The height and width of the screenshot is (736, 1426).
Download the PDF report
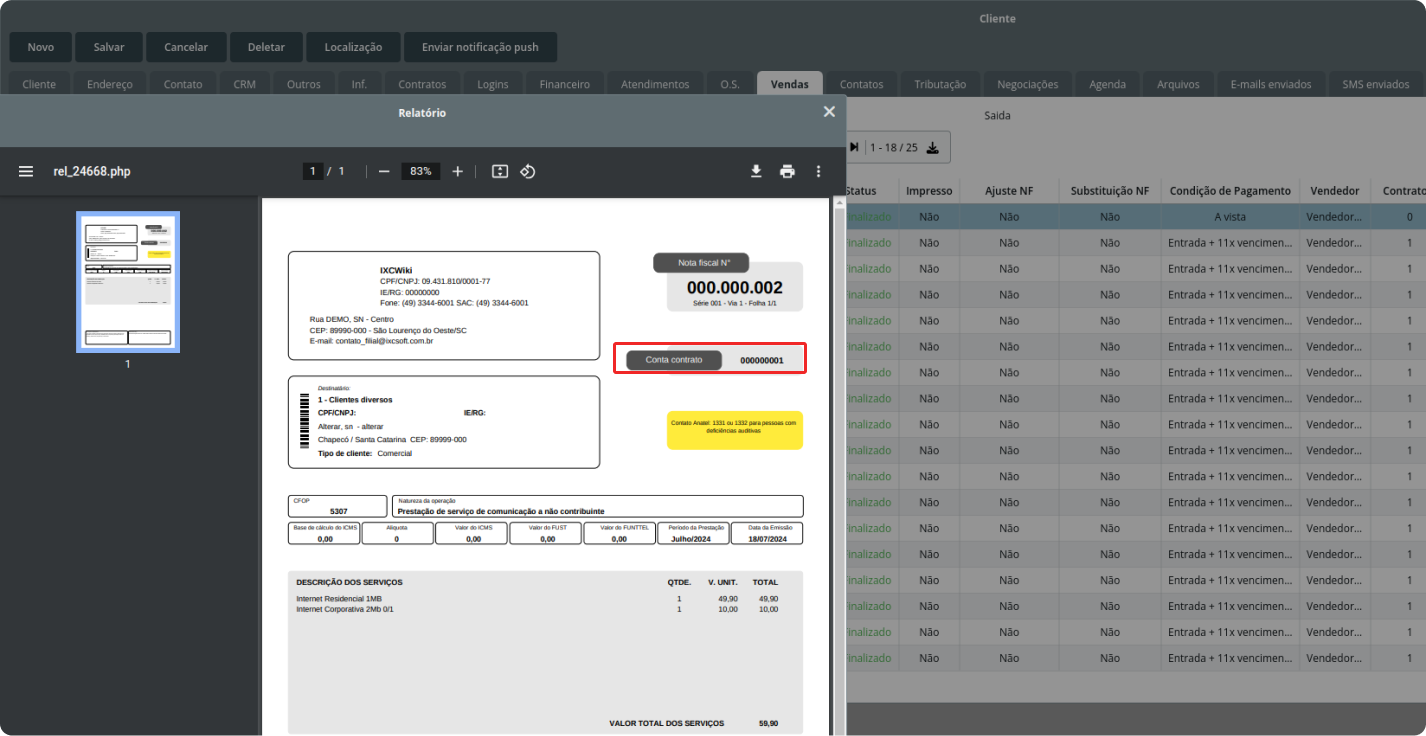(756, 171)
